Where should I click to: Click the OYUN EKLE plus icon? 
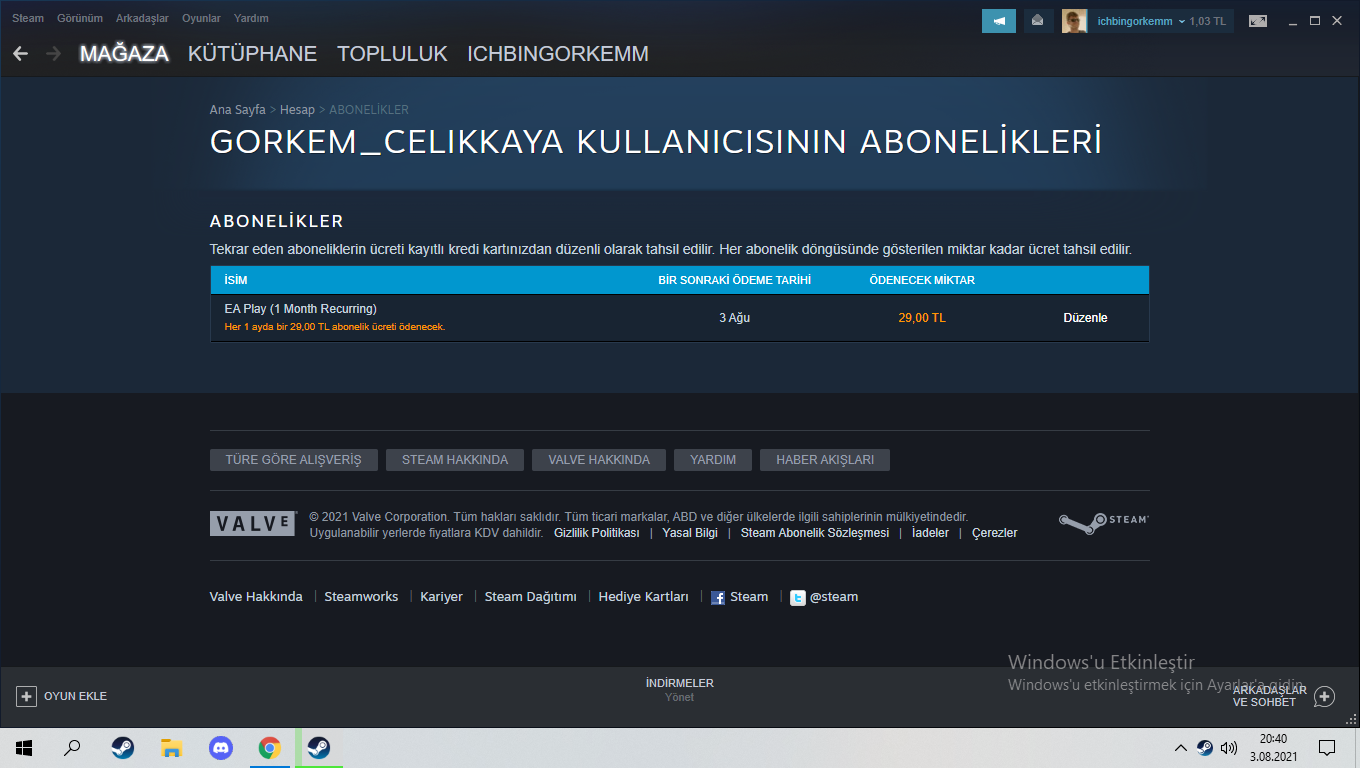click(x=26, y=696)
